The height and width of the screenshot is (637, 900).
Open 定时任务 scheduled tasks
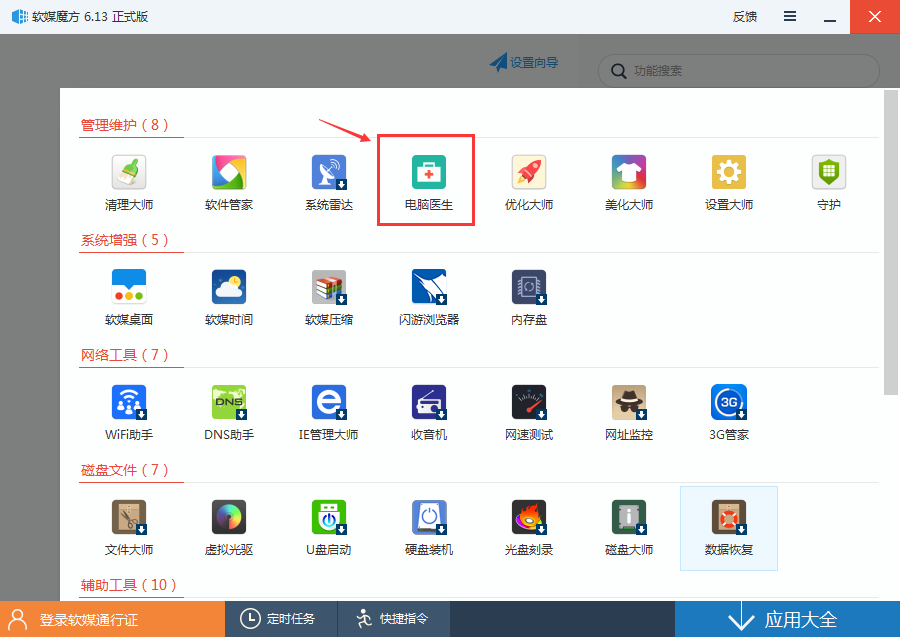tap(280, 619)
